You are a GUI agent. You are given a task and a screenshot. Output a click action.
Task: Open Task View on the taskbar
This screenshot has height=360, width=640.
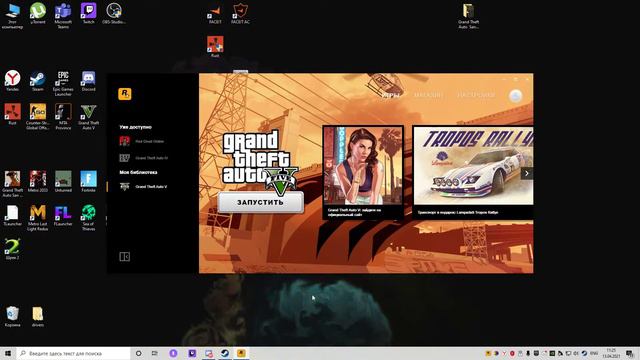(155, 353)
